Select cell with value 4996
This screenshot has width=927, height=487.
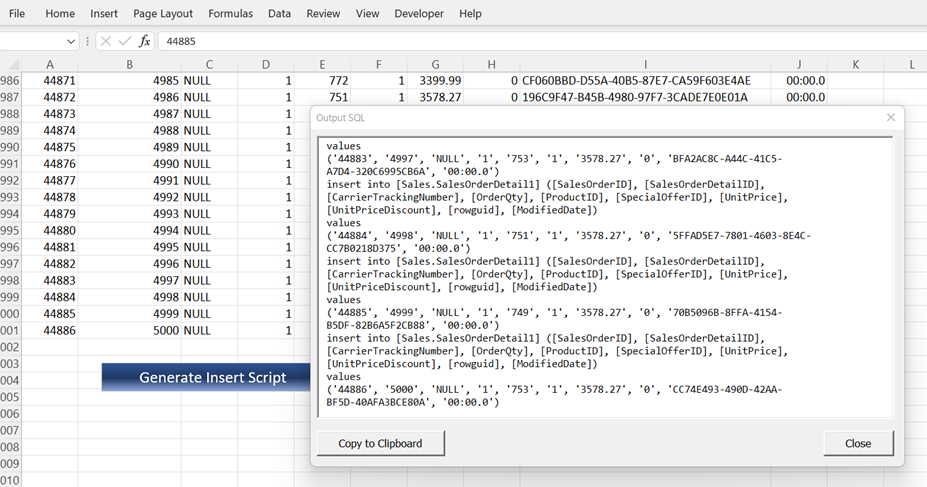tap(129, 264)
